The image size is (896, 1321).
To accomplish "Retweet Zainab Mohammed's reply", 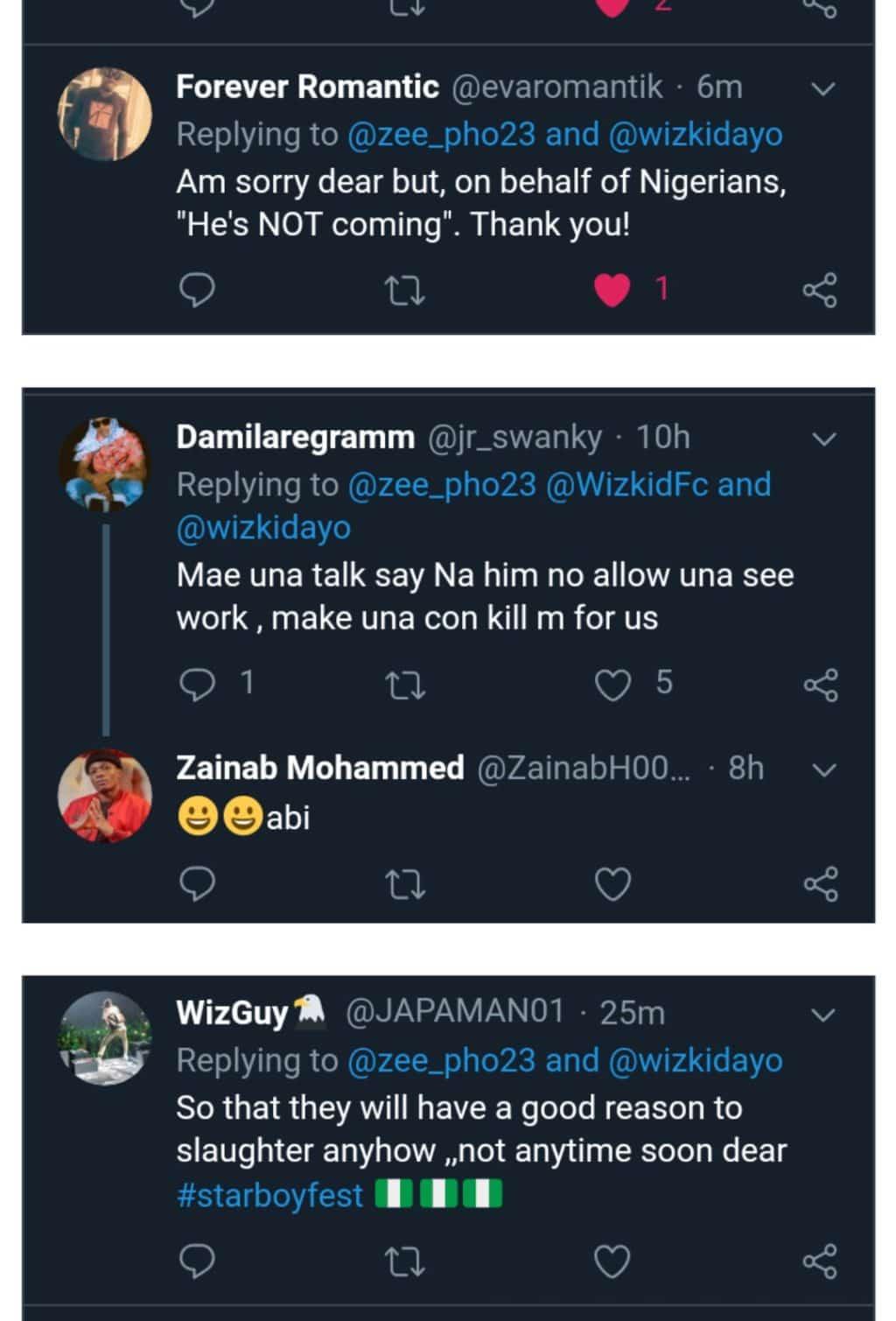I will tap(406, 885).
